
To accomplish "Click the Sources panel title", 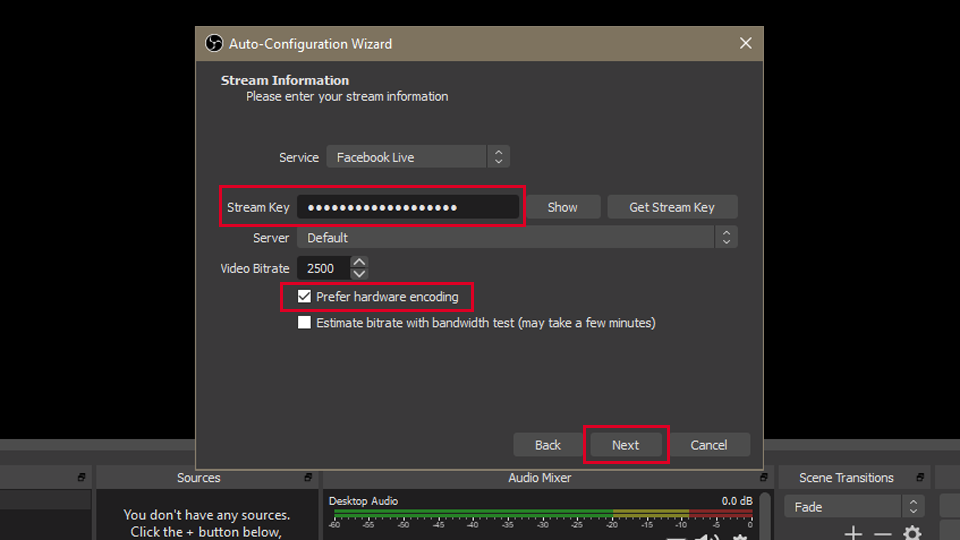I will pyautogui.click(x=198, y=478).
